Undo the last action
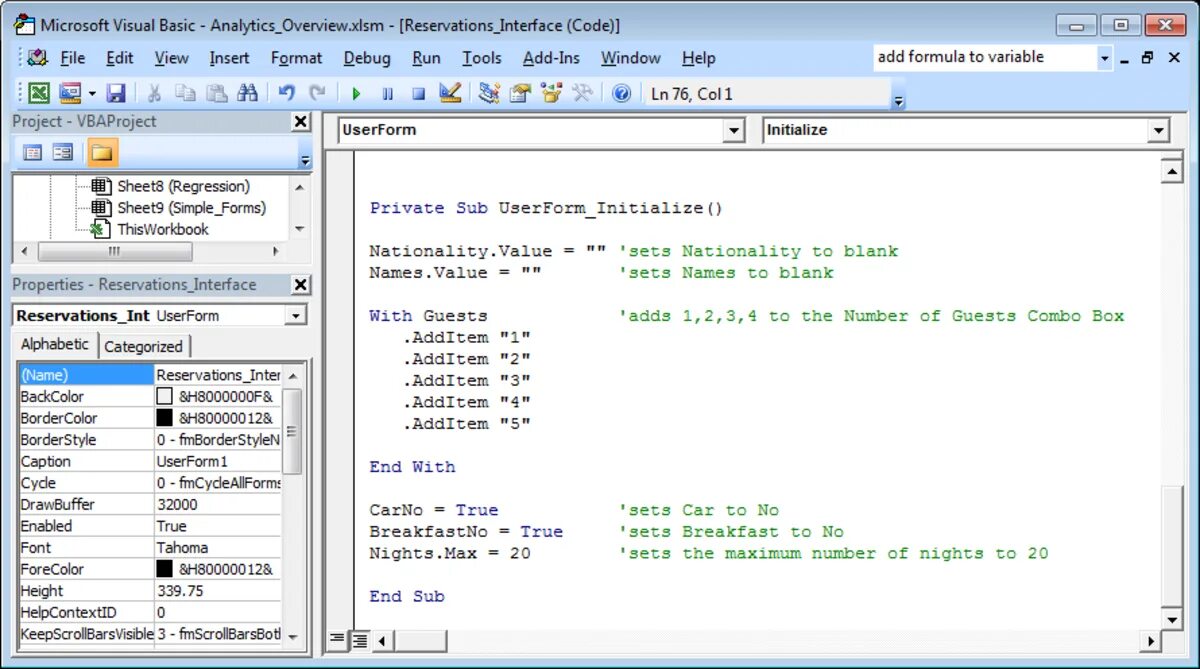Screen dimensions: 1200x669 point(287,94)
